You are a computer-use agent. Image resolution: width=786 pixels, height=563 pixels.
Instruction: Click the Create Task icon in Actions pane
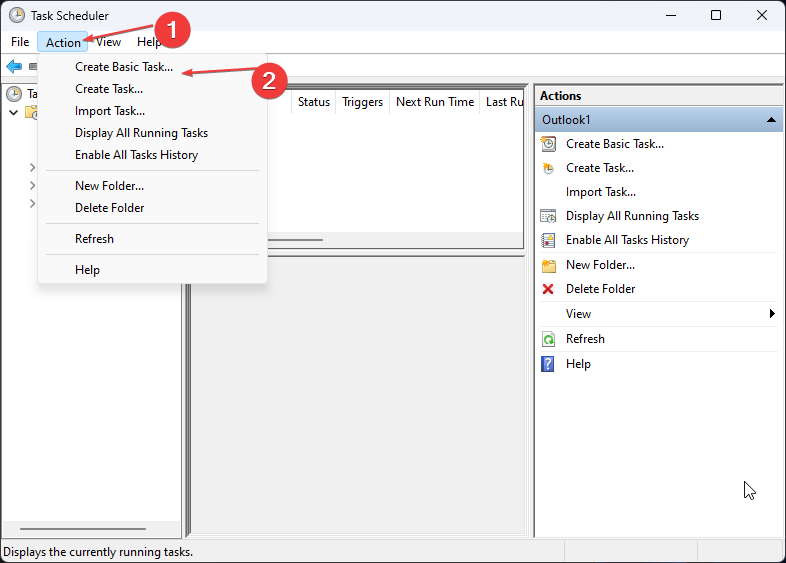[548, 168]
